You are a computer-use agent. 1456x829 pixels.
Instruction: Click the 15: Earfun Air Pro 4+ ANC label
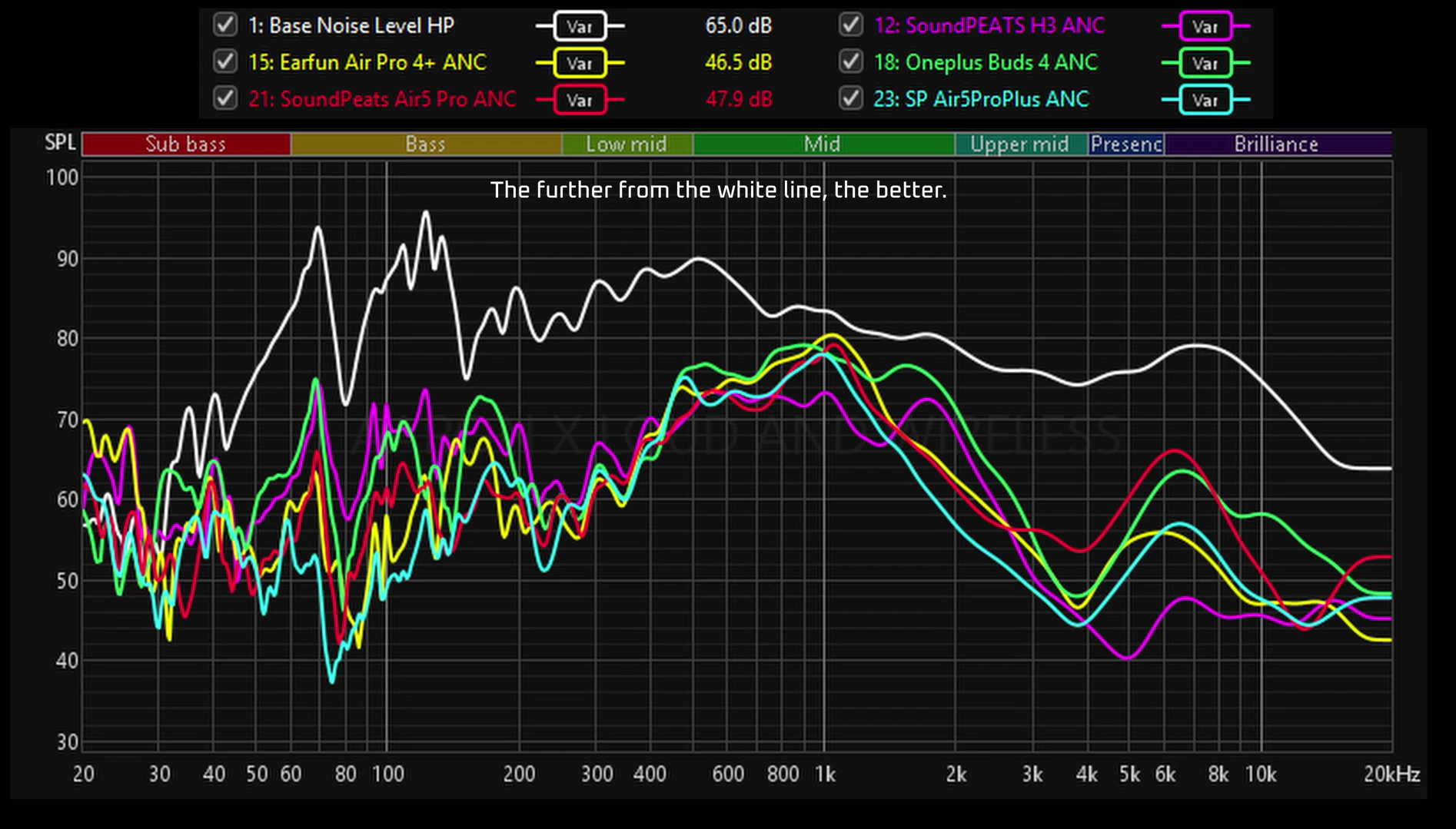[367, 62]
